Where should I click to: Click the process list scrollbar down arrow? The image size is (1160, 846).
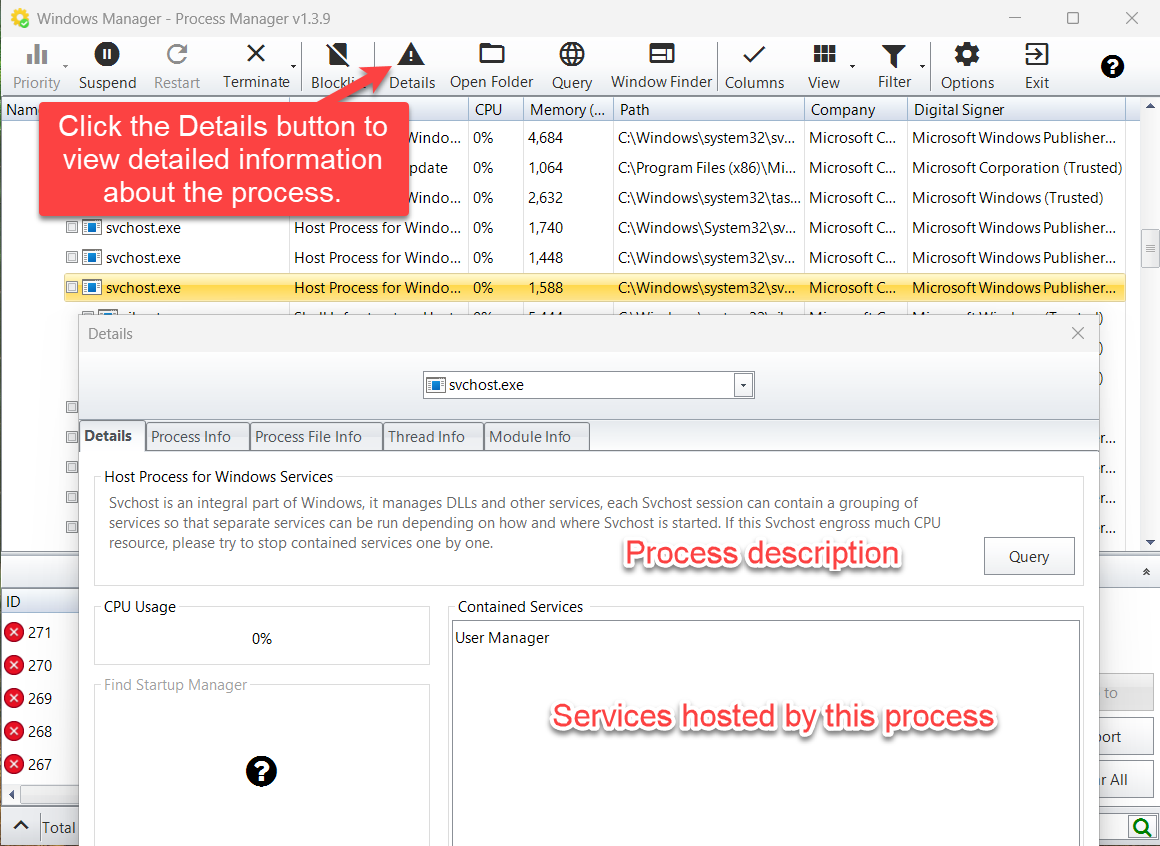1150,542
